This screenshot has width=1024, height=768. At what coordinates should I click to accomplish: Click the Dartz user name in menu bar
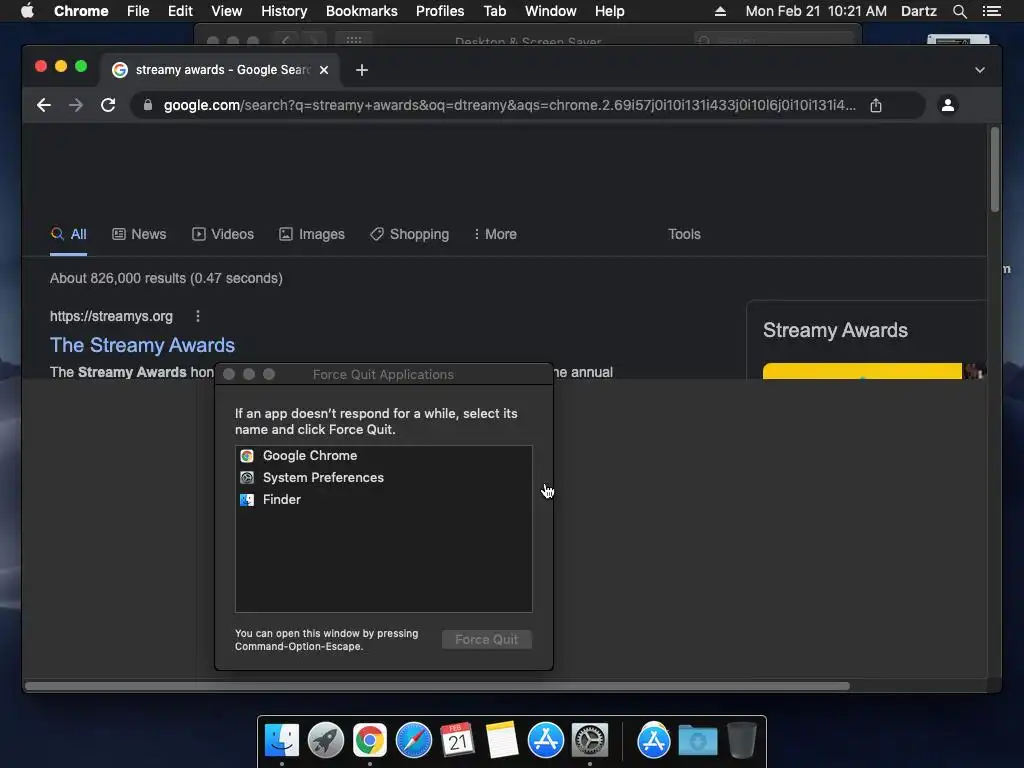[x=919, y=11]
